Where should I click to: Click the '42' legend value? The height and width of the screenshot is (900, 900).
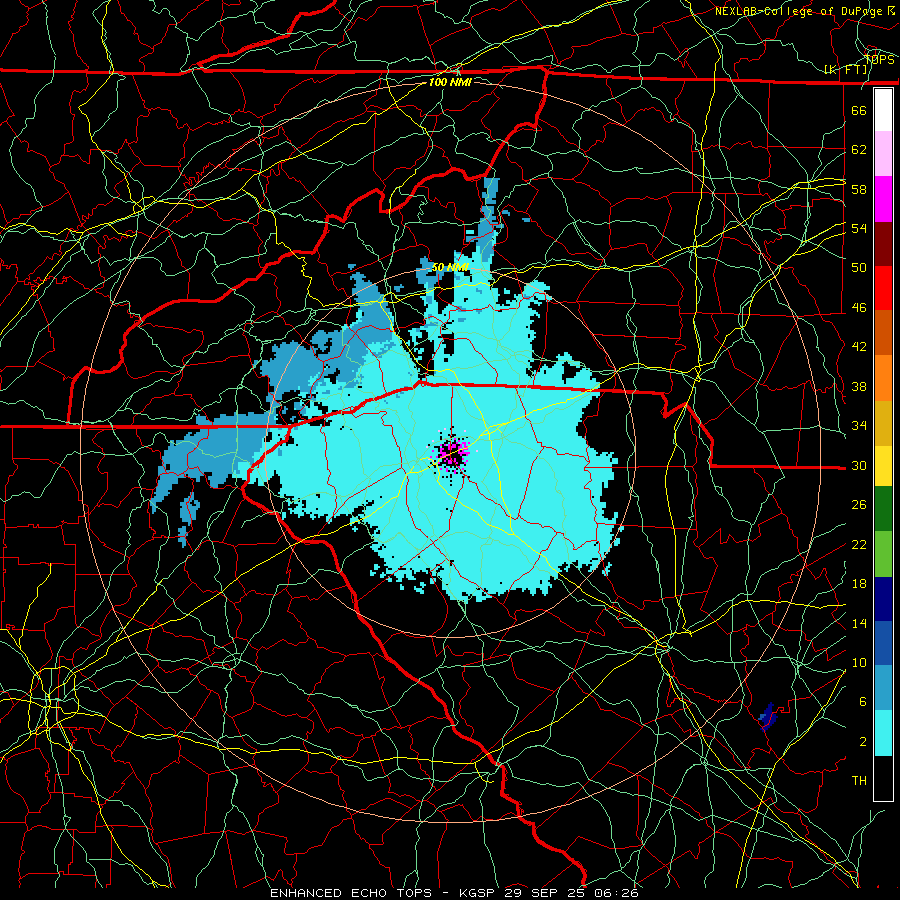(859, 346)
